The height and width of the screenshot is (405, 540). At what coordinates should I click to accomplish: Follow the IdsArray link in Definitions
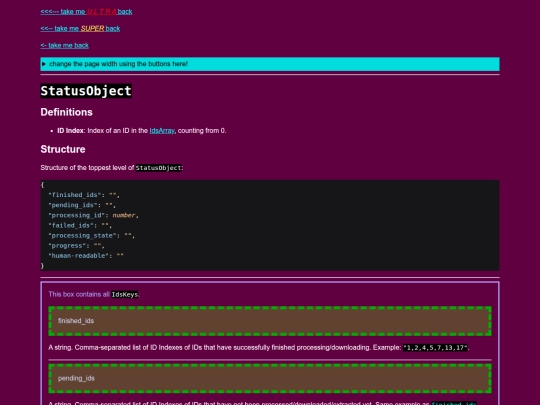(162, 131)
